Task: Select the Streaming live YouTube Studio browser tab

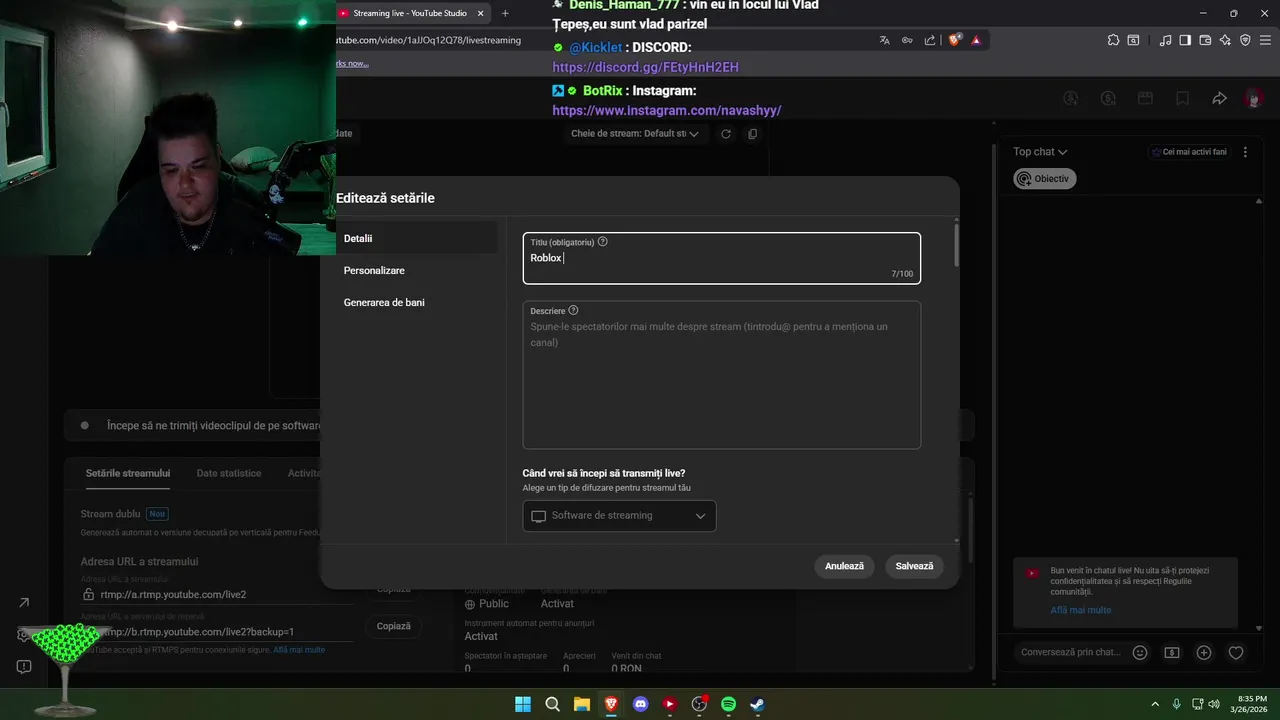Action: click(x=412, y=13)
